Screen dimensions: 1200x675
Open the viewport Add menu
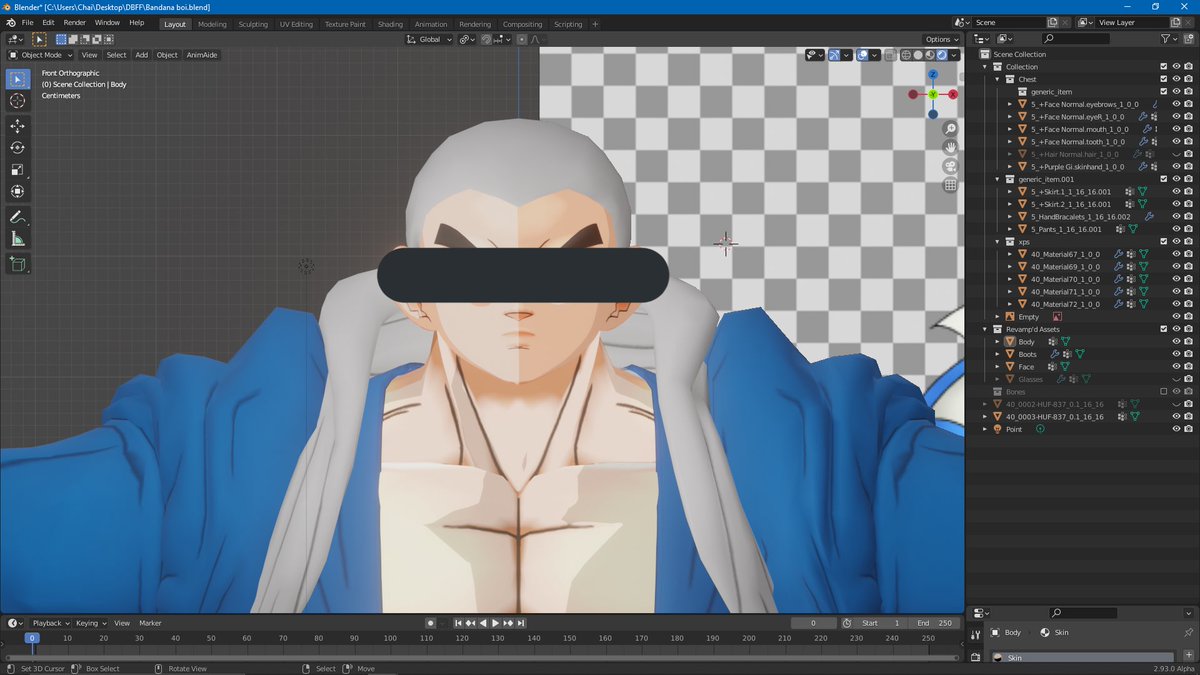[142, 55]
